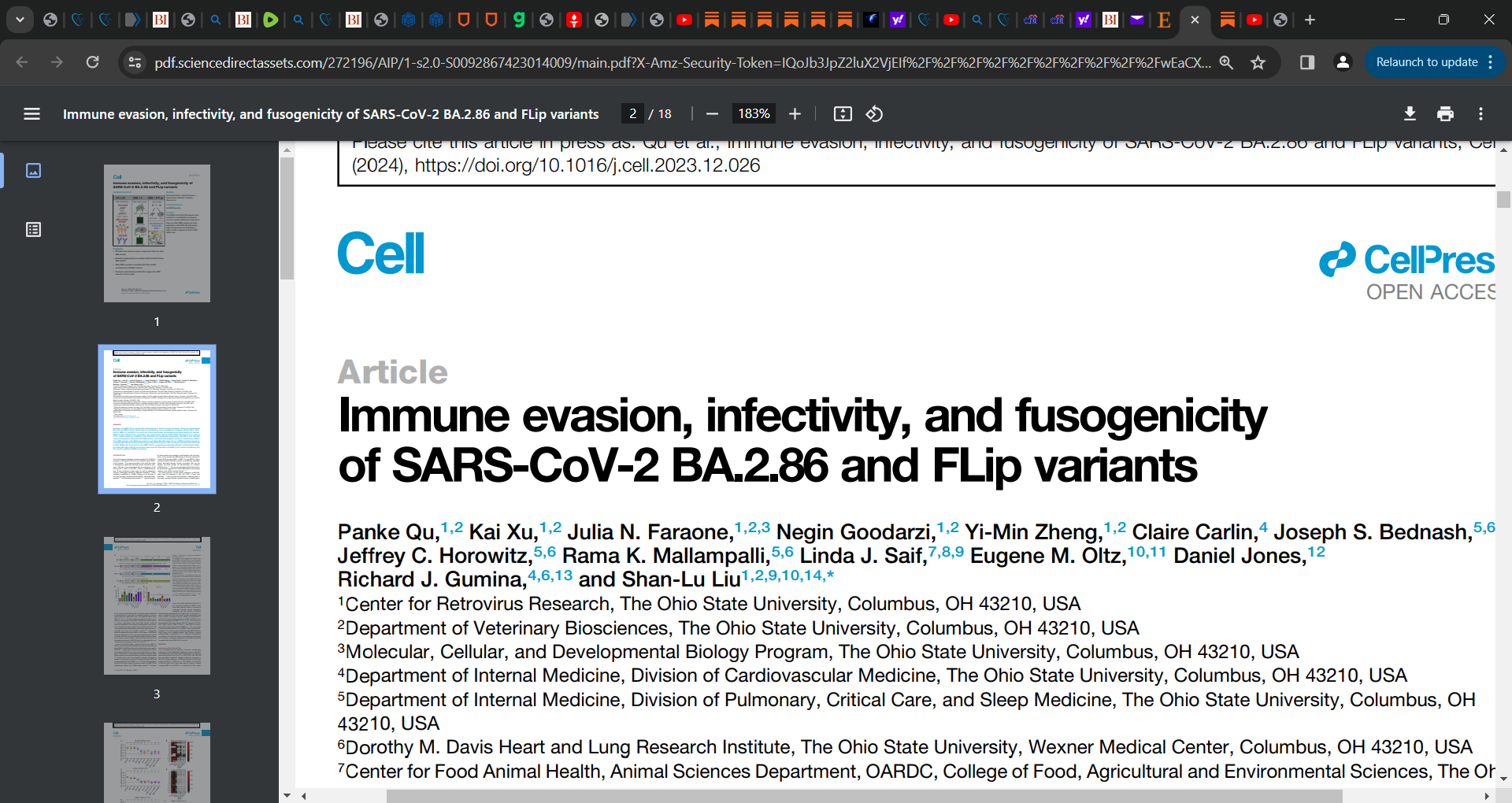The width and height of the screenshot is (1512, 803).
Task: Zoom in with the plus button
Action: [795, 114]
